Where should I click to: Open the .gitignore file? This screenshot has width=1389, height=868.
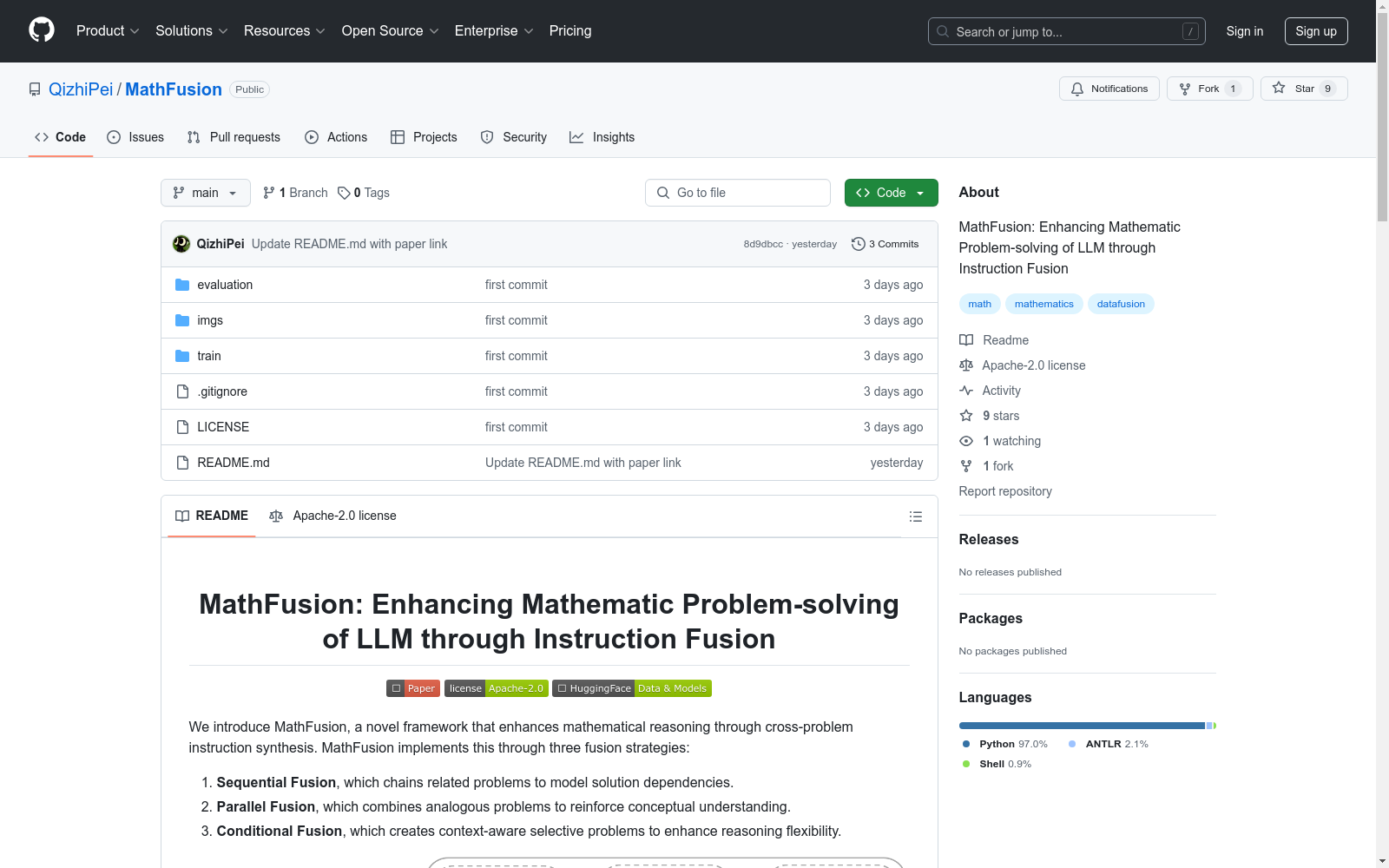coord(222,391)
